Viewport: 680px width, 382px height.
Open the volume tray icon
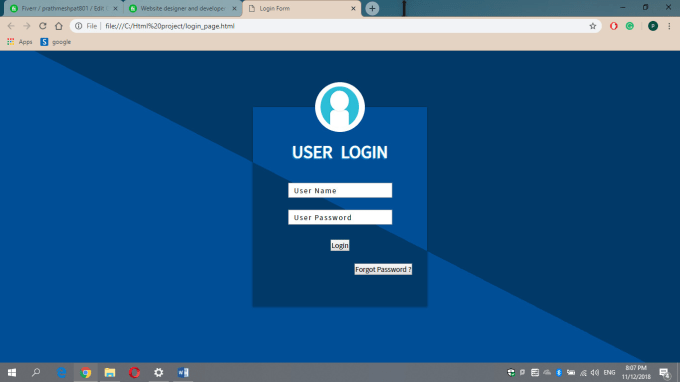point(595,372)
